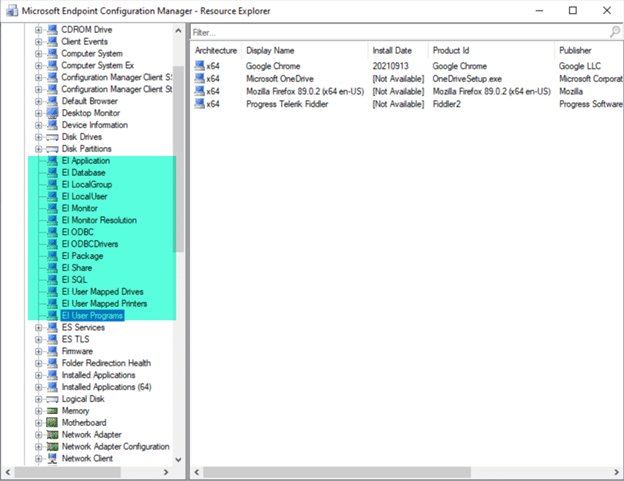The width and height of the screenshot is (624, 481).
Task: Sort by the Display Name column header
Action: 305,51
